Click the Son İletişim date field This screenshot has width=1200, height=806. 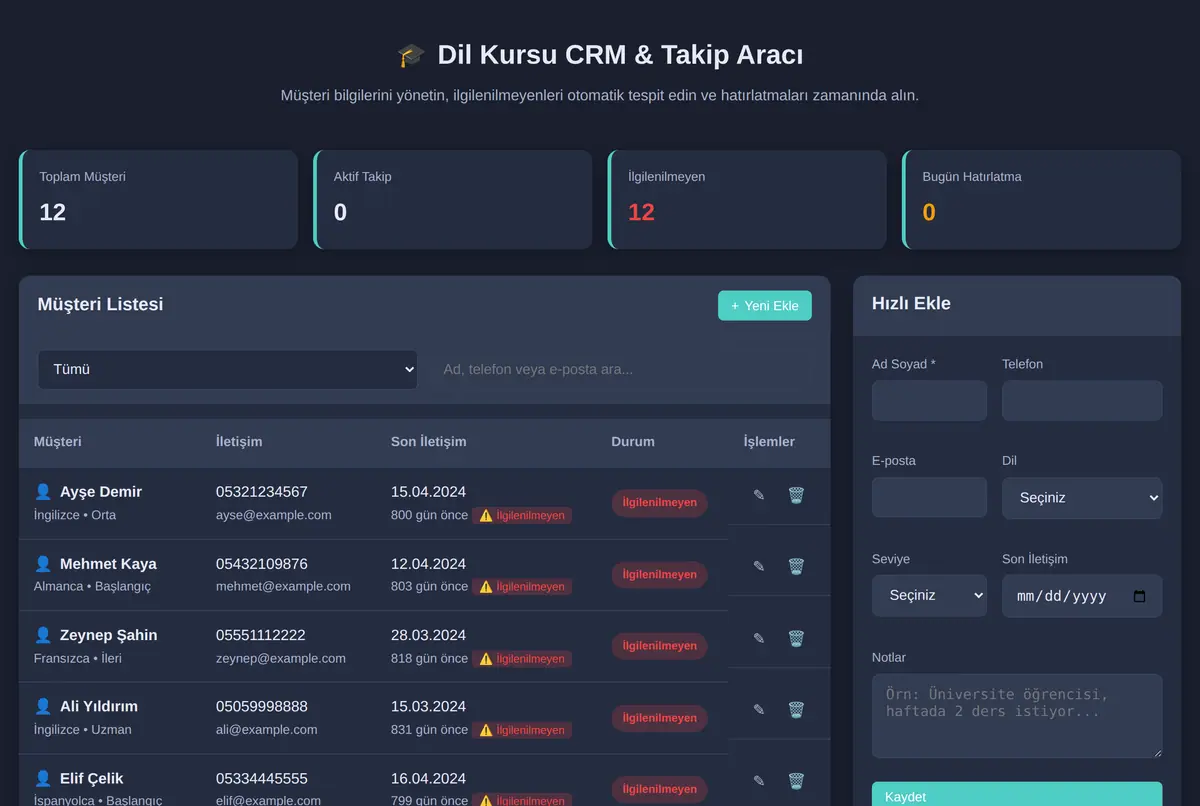(1082, 596)
